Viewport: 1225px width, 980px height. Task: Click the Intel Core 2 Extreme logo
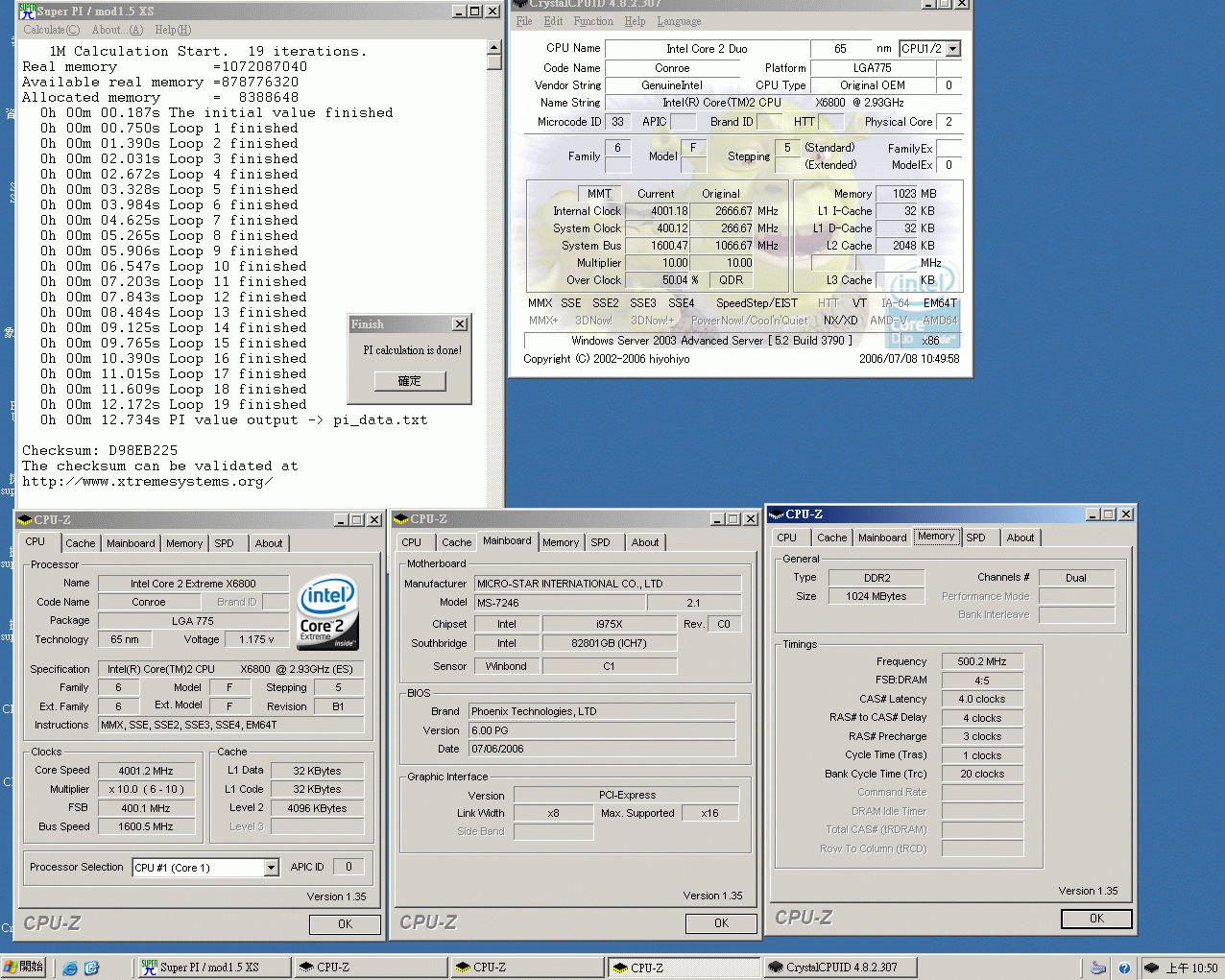tap(328, 611)
